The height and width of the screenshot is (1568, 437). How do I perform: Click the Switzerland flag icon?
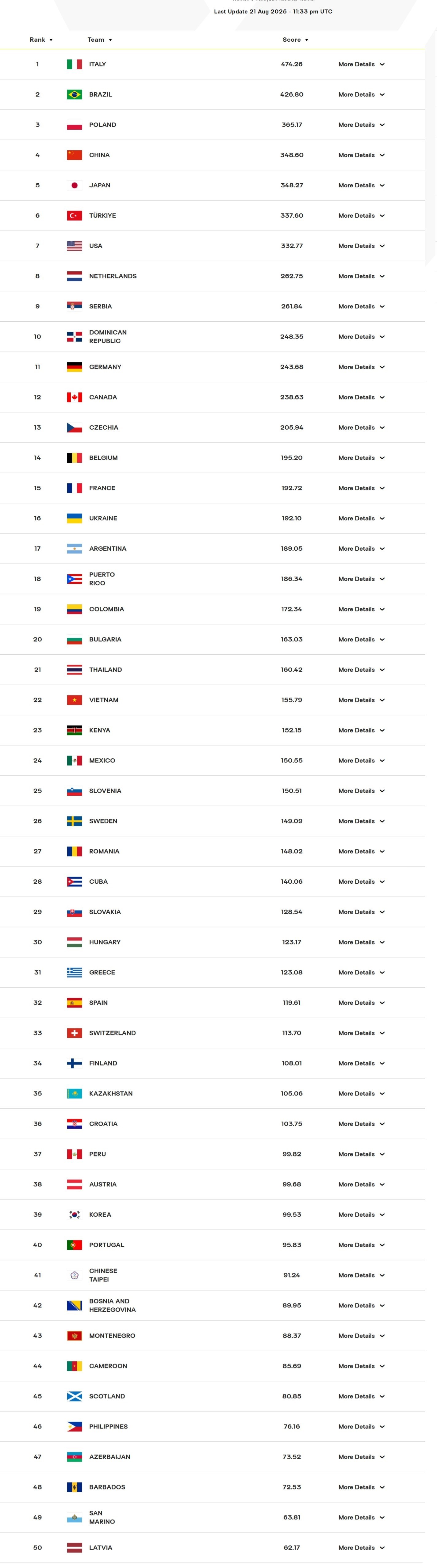coord(74,1033)
